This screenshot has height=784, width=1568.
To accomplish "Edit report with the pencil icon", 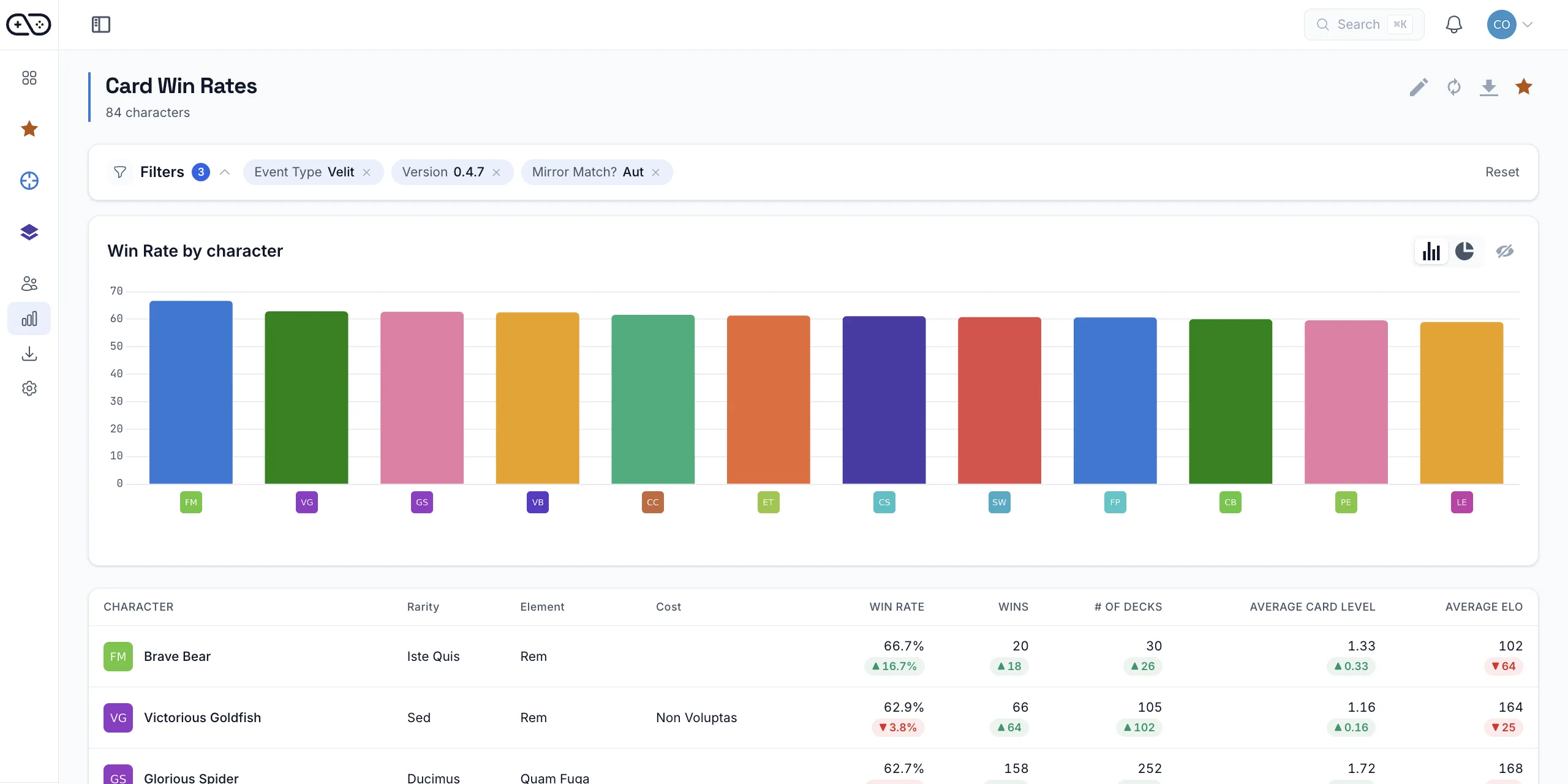I will (1419, 87).
